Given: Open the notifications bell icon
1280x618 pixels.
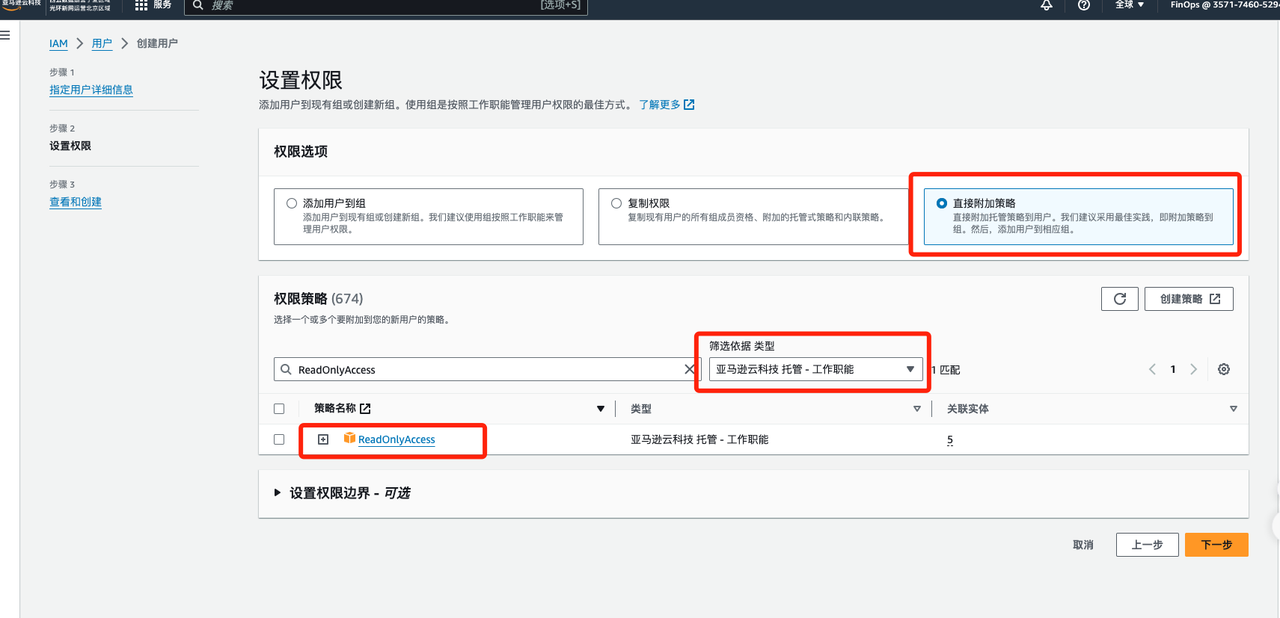Looking at the screenshot, I should click(1046, 5).
